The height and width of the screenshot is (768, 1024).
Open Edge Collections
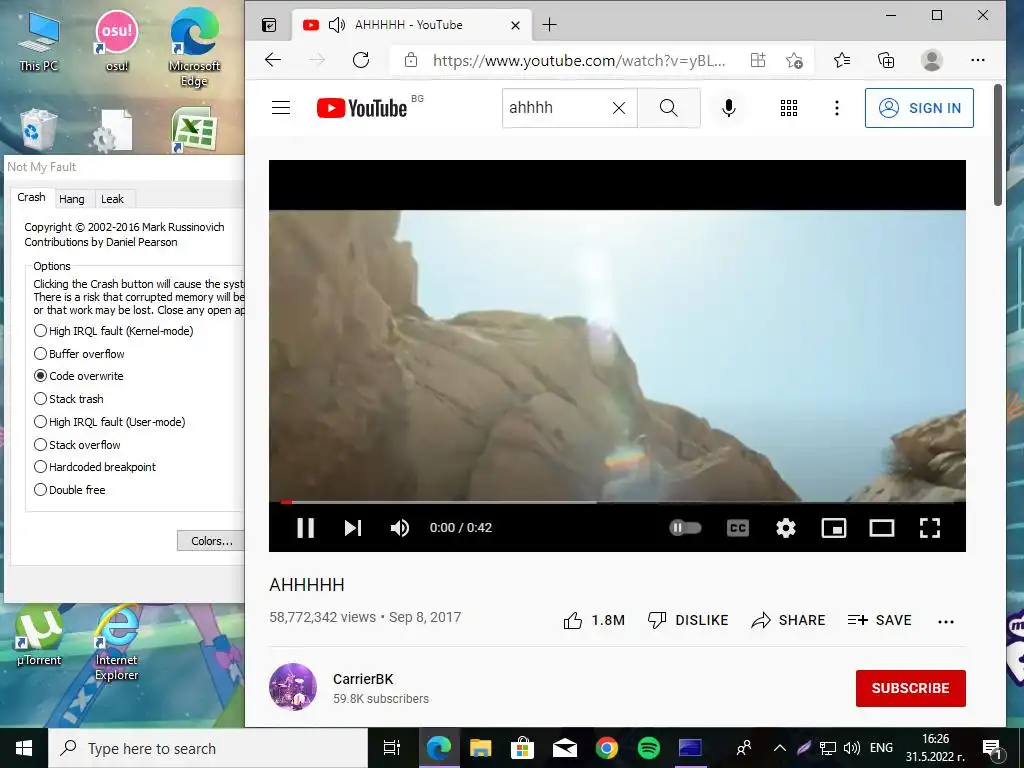coord(886,61)
